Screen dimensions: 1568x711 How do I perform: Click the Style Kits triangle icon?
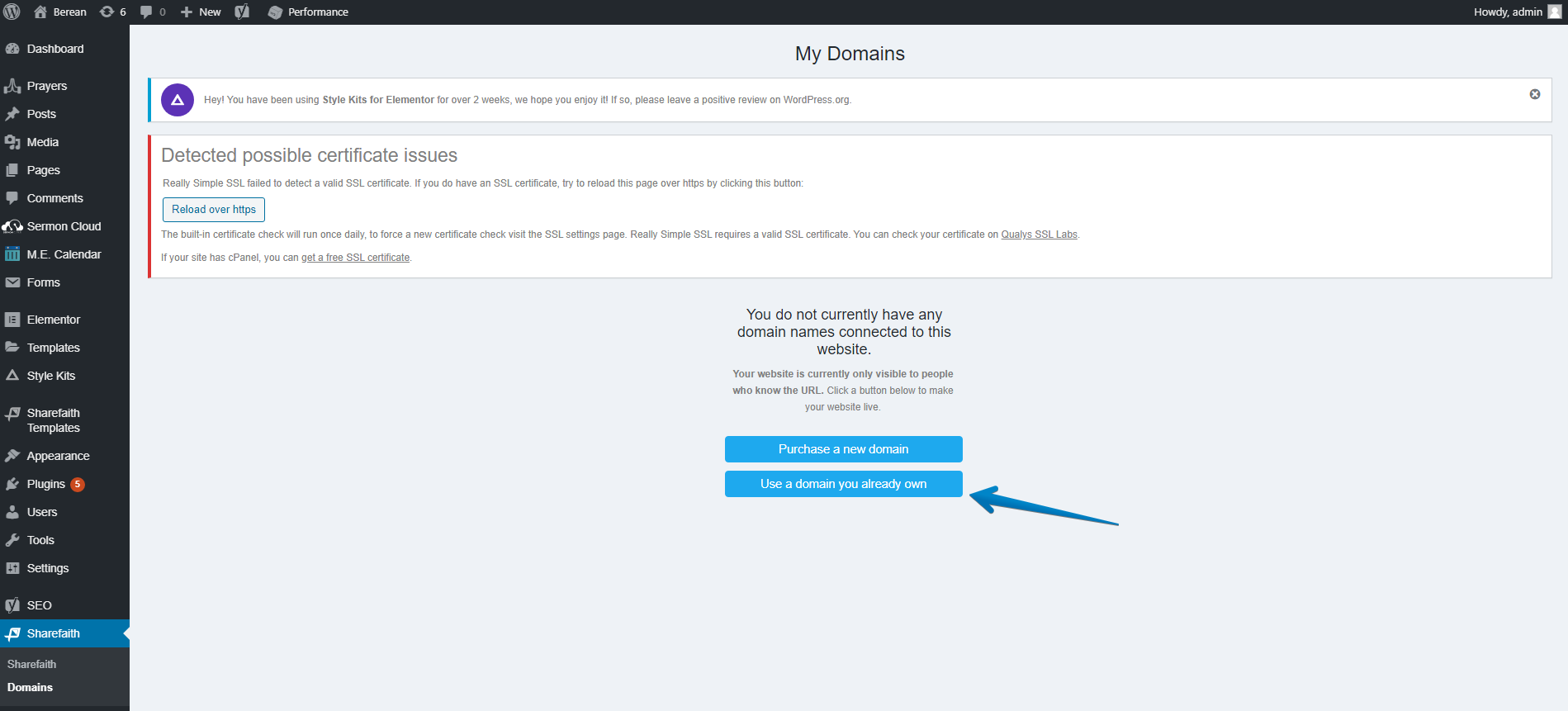[x=12, y=376]
